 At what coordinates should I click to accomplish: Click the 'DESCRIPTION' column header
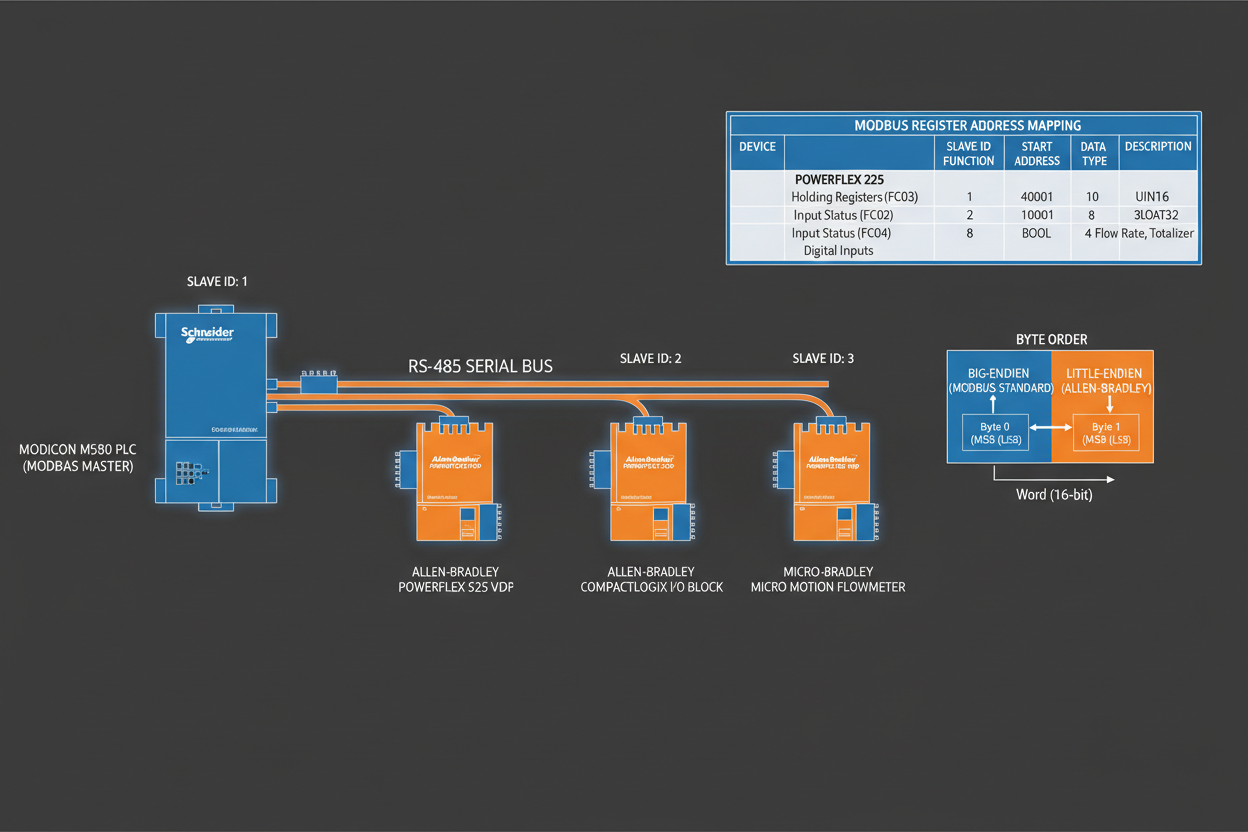(x=1158, y=146)
